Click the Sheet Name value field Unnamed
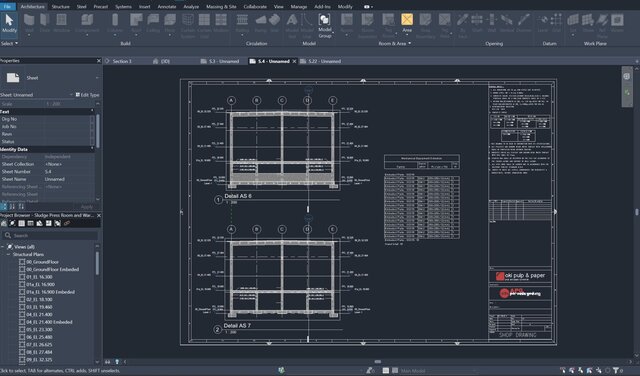Screen dimensions: 640x376 [x=69, y=179]
